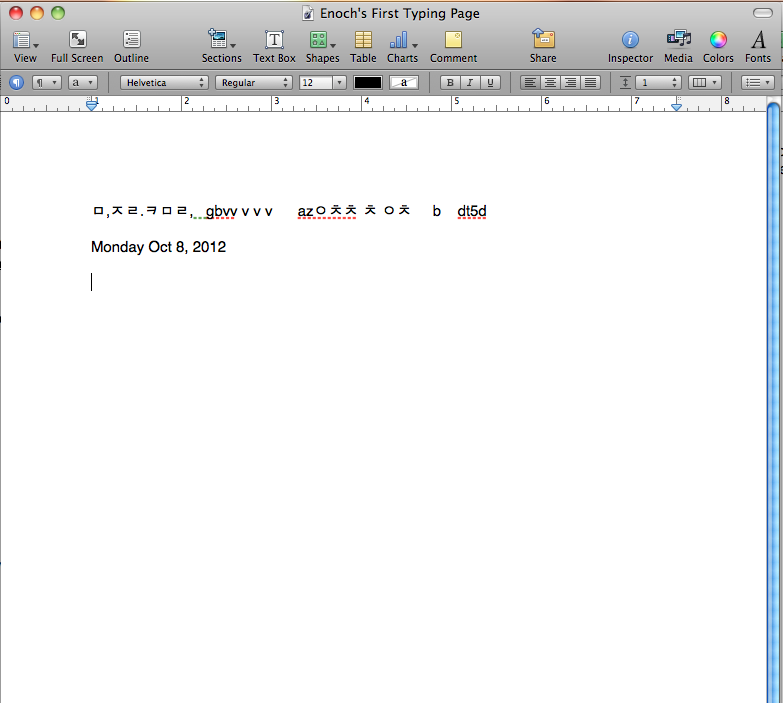Insert a Table
783x703 pixels.
point(363,46)
